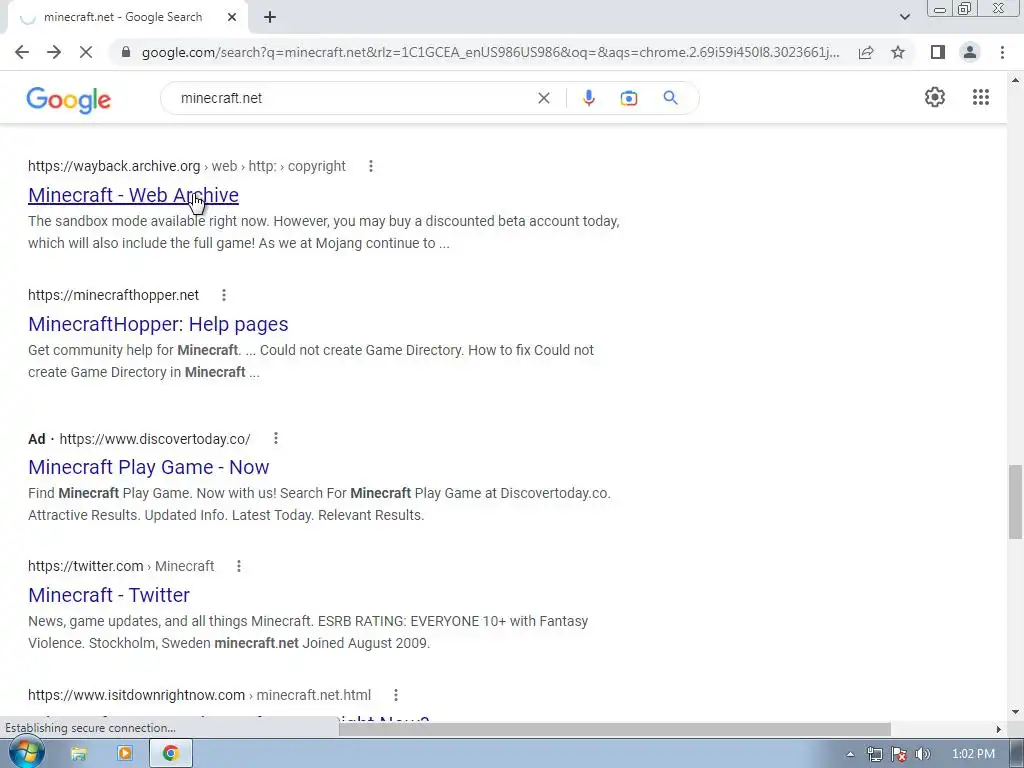Start a search by voice
The image size is (1024, 768).
(588, 98)
